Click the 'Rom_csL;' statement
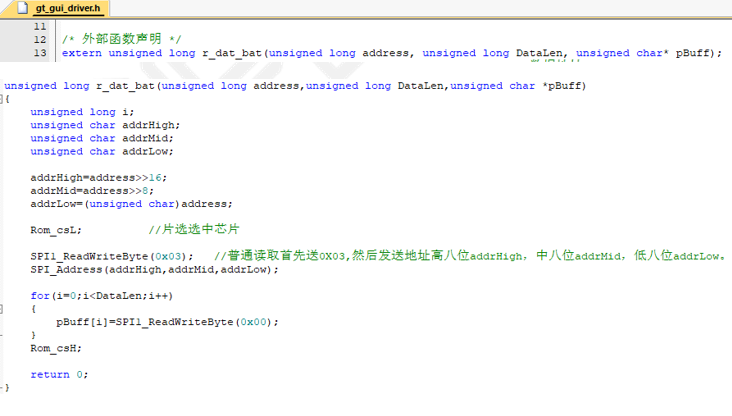Image resolution: width=732 pixels, height=416 pixels. coord(56,230)
